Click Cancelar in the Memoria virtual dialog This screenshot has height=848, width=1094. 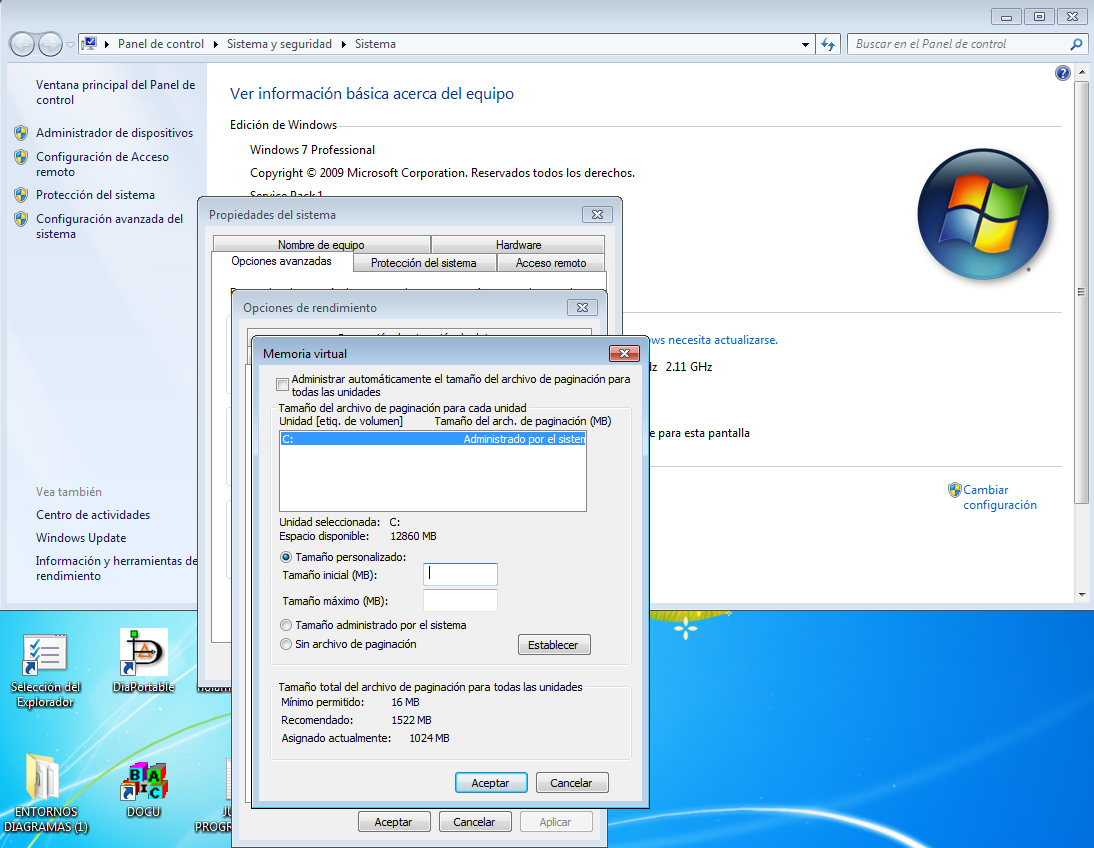(571, 783)
